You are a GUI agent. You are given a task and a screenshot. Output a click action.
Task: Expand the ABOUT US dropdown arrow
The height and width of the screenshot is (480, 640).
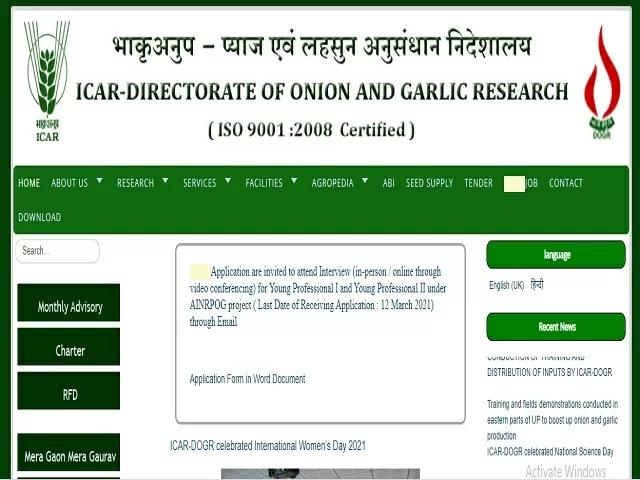[100, 180]
